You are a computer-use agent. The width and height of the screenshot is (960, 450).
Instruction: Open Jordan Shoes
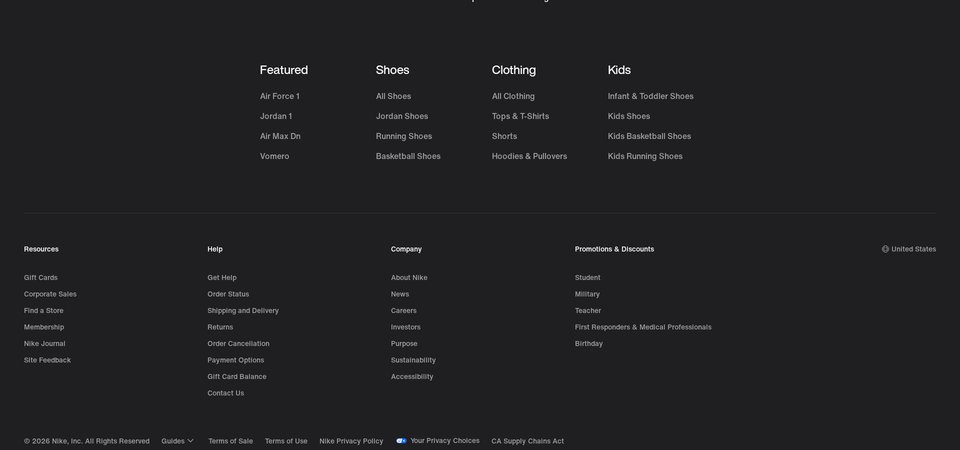402,116
